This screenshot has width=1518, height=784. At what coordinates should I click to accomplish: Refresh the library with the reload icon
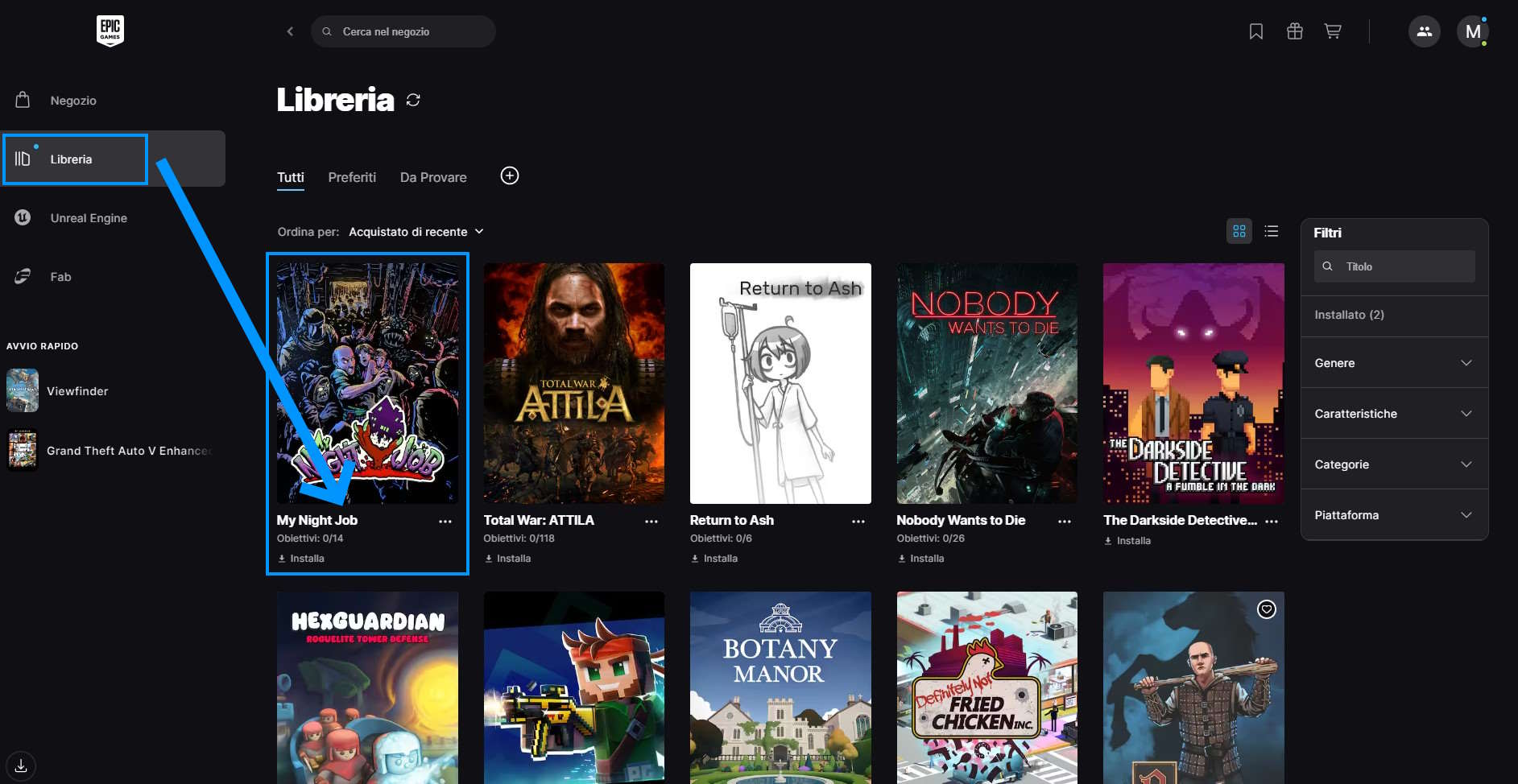(x=413, y=100)
